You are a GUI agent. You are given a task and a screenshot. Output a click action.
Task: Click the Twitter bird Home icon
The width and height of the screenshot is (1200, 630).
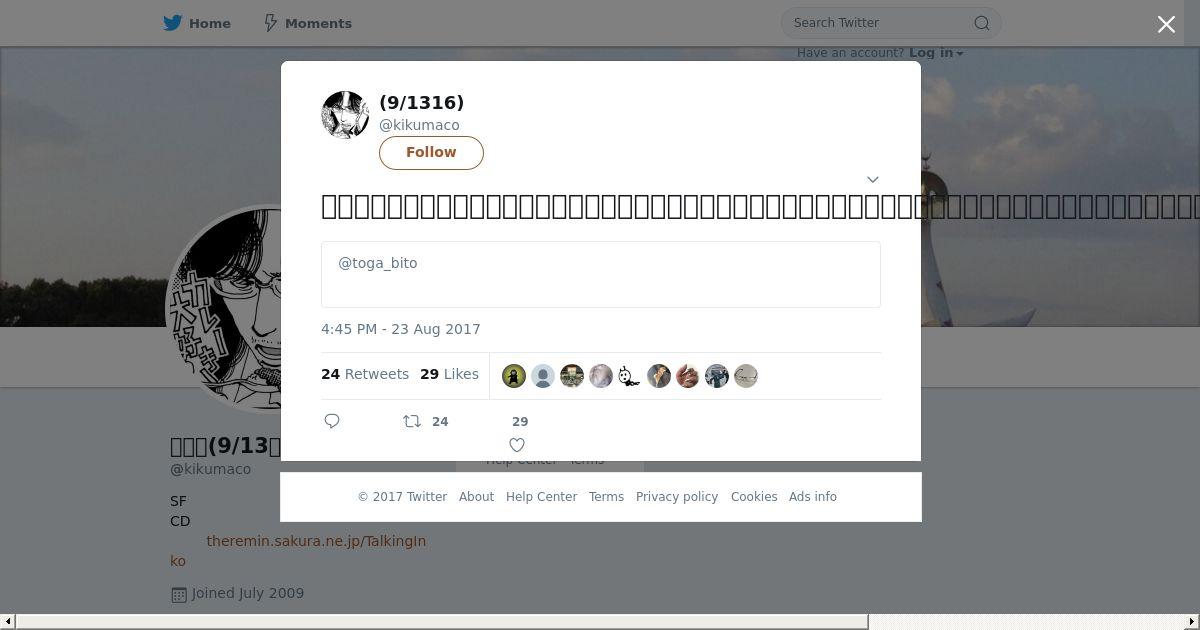click(x=173, y=23)
